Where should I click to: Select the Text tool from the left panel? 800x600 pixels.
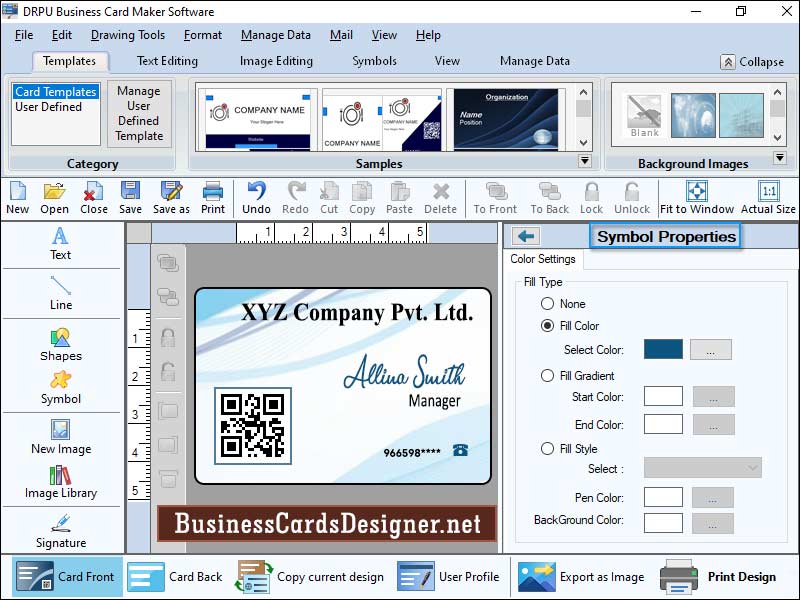60,247
